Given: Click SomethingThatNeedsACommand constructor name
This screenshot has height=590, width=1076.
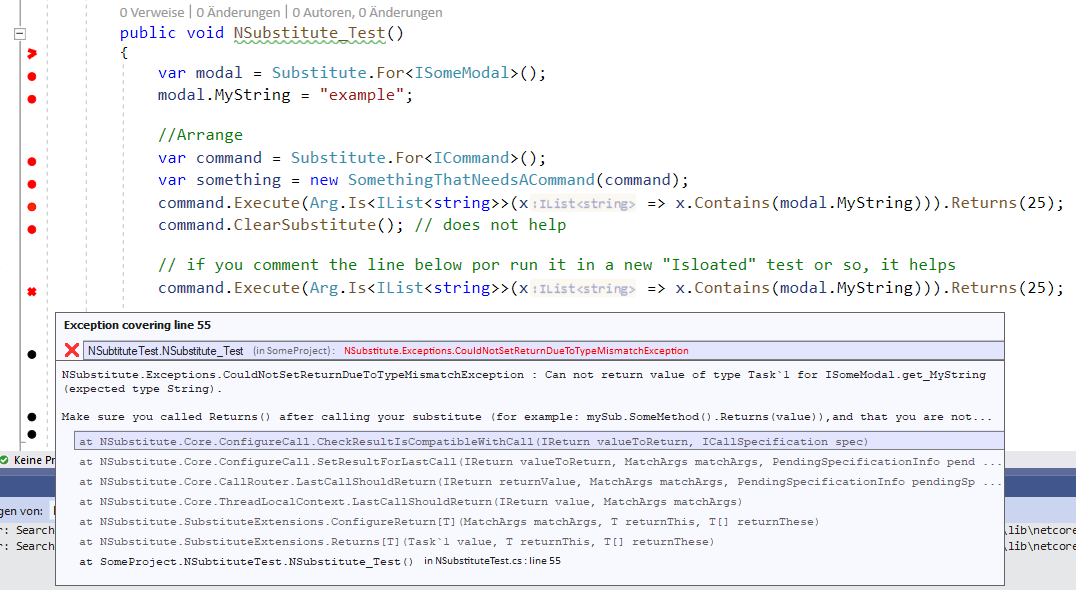Looking at the screenshot, I should [x=471, y=180].
